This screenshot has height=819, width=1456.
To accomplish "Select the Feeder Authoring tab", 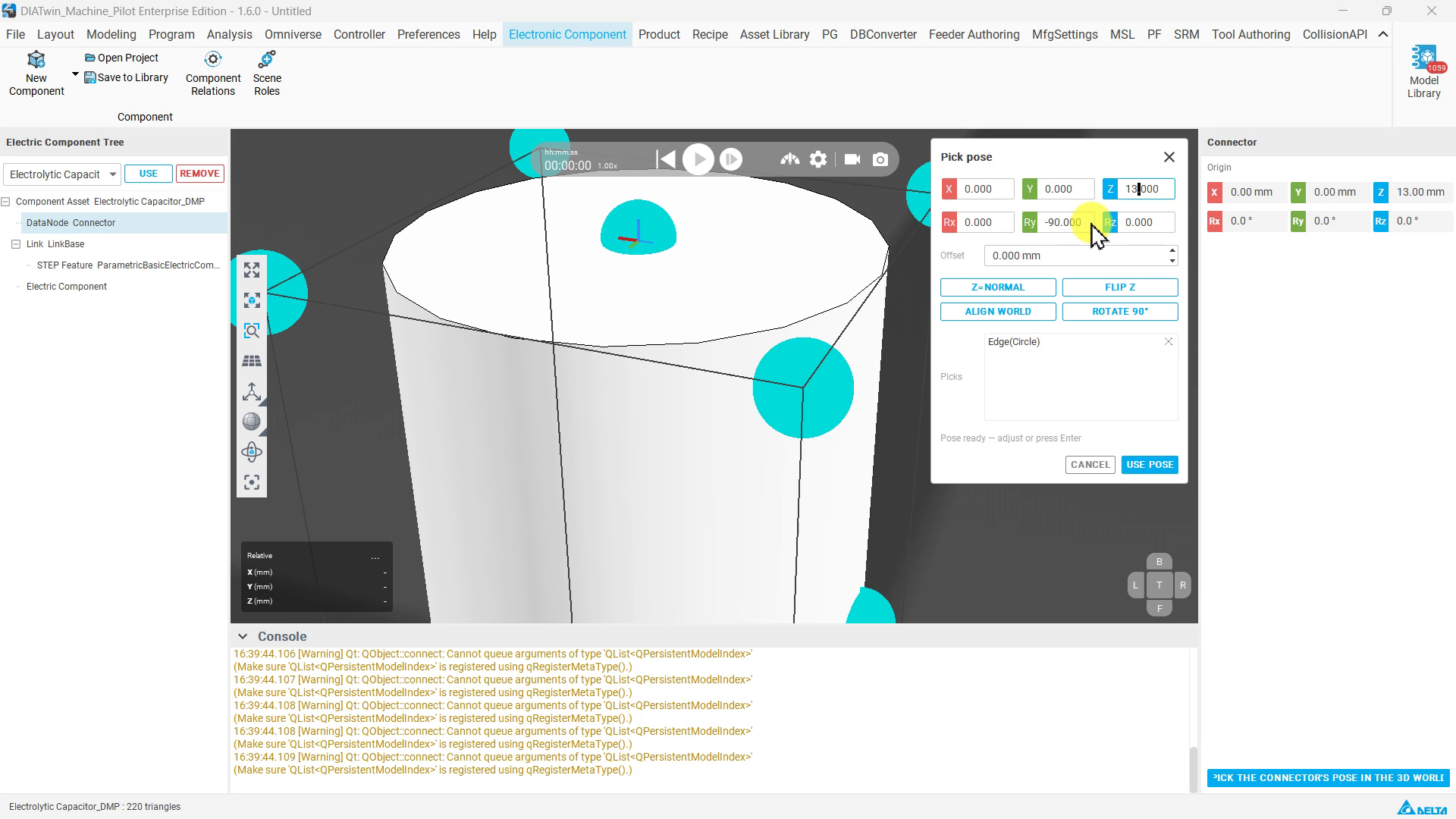I will [x=974, y=34].
